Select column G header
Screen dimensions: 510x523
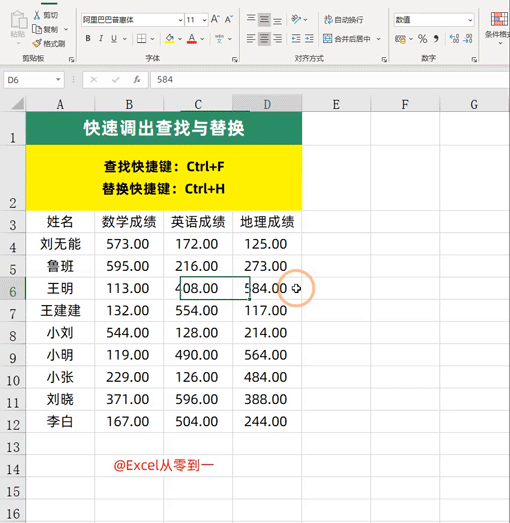(x=474, y=104)
